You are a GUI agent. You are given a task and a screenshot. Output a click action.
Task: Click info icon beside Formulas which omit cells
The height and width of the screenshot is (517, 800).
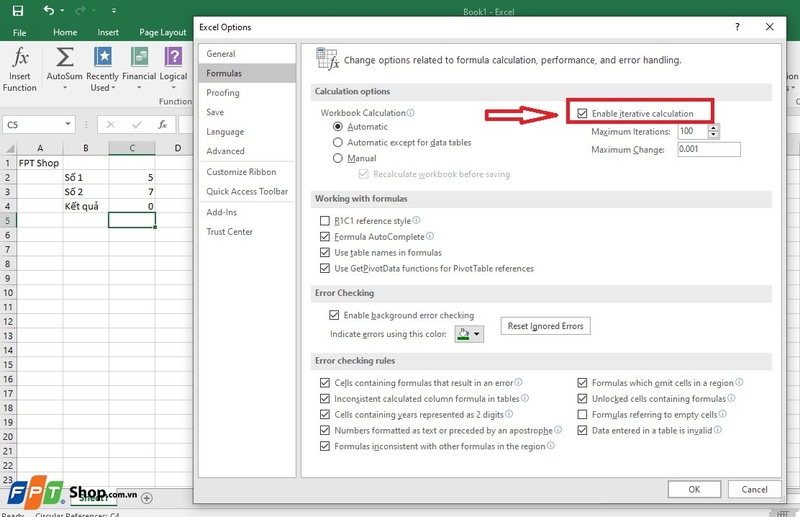(x=739, y=382)
